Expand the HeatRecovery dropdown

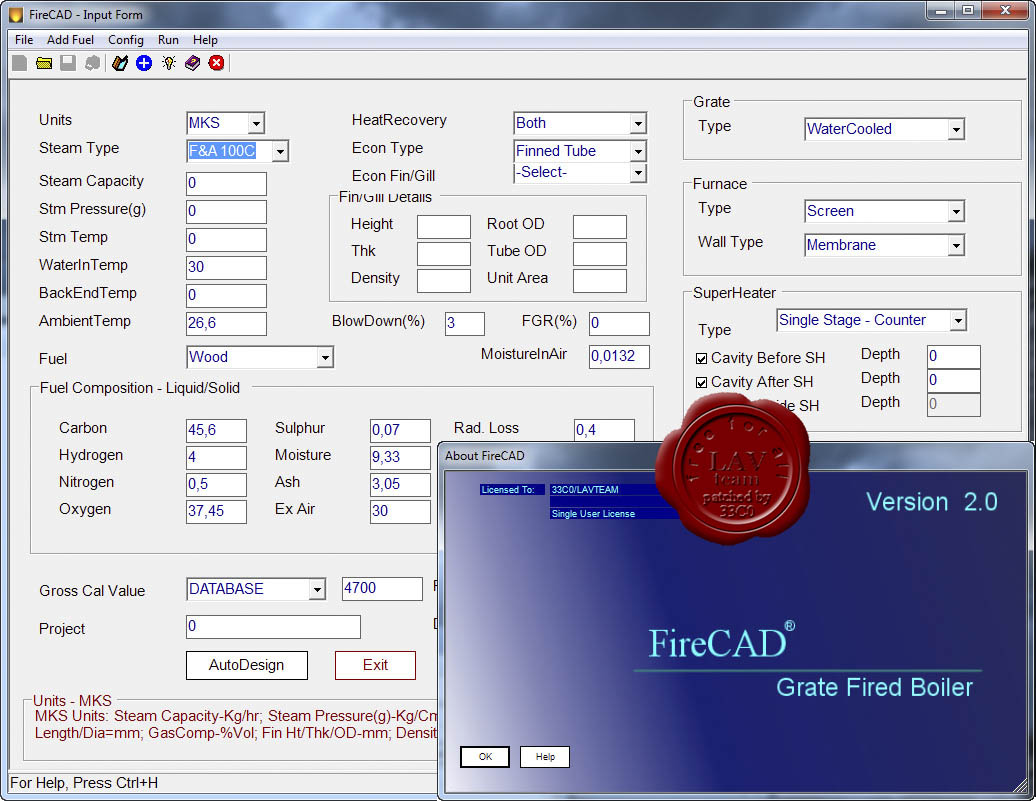click(x=638, y=123)
